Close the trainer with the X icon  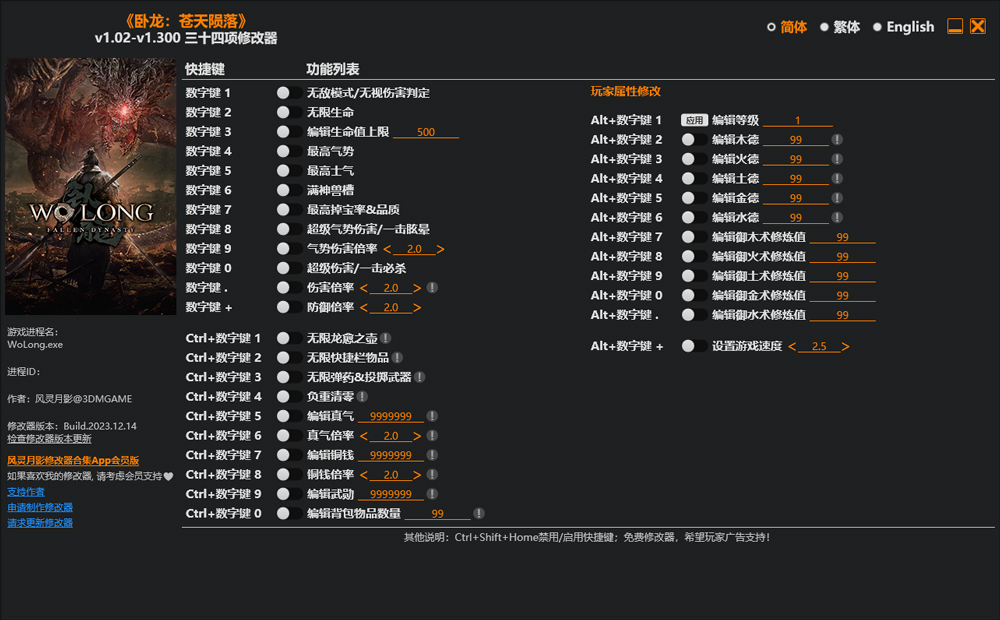pos(978,26)
